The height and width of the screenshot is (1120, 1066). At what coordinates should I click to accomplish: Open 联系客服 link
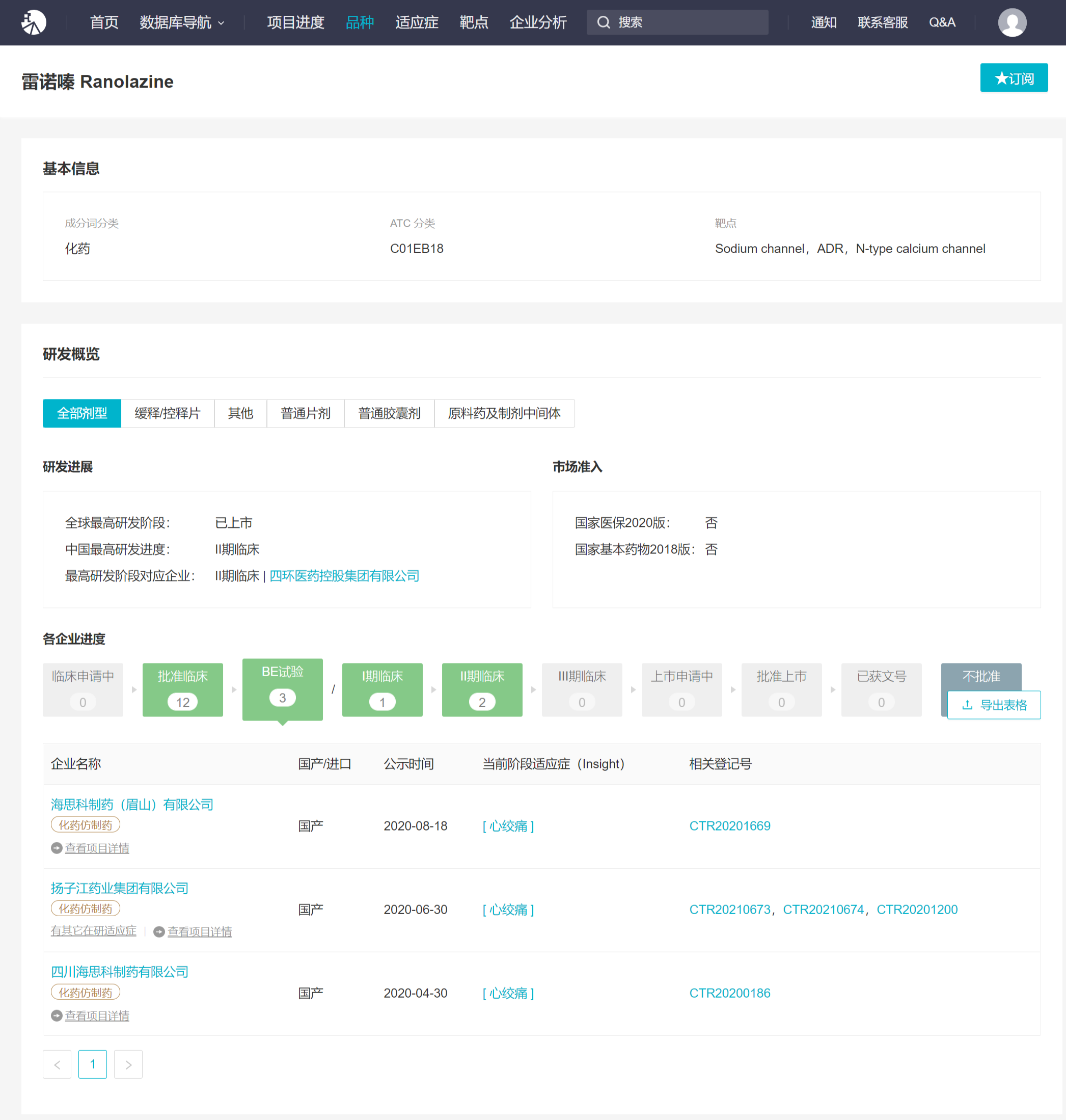click(883, 22)
